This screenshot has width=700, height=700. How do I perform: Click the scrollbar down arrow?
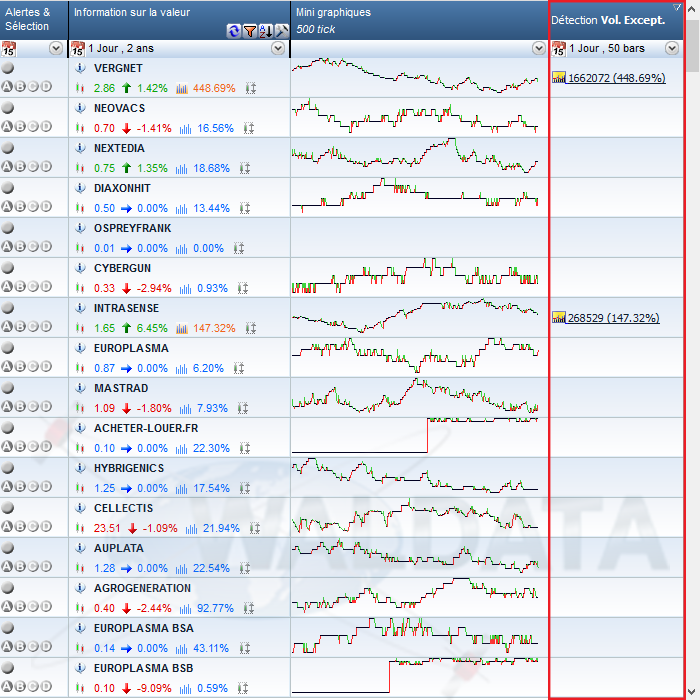[693, 692]
